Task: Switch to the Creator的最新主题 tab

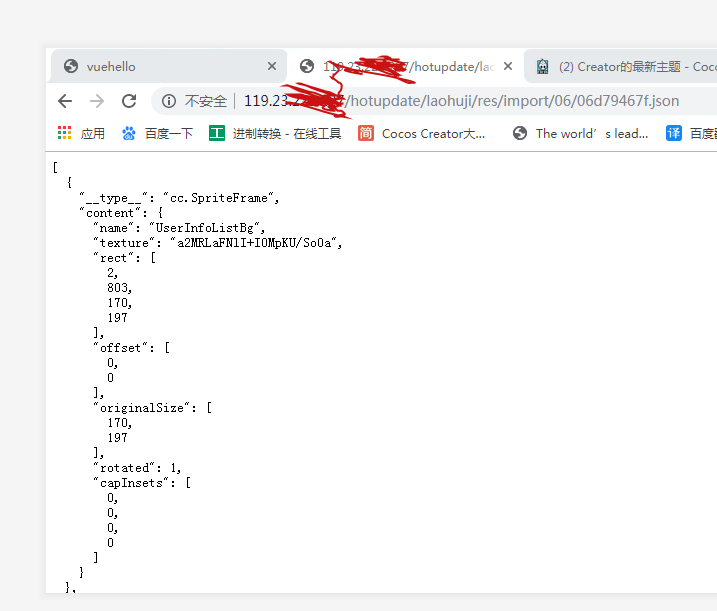Action: click(622, 66)
